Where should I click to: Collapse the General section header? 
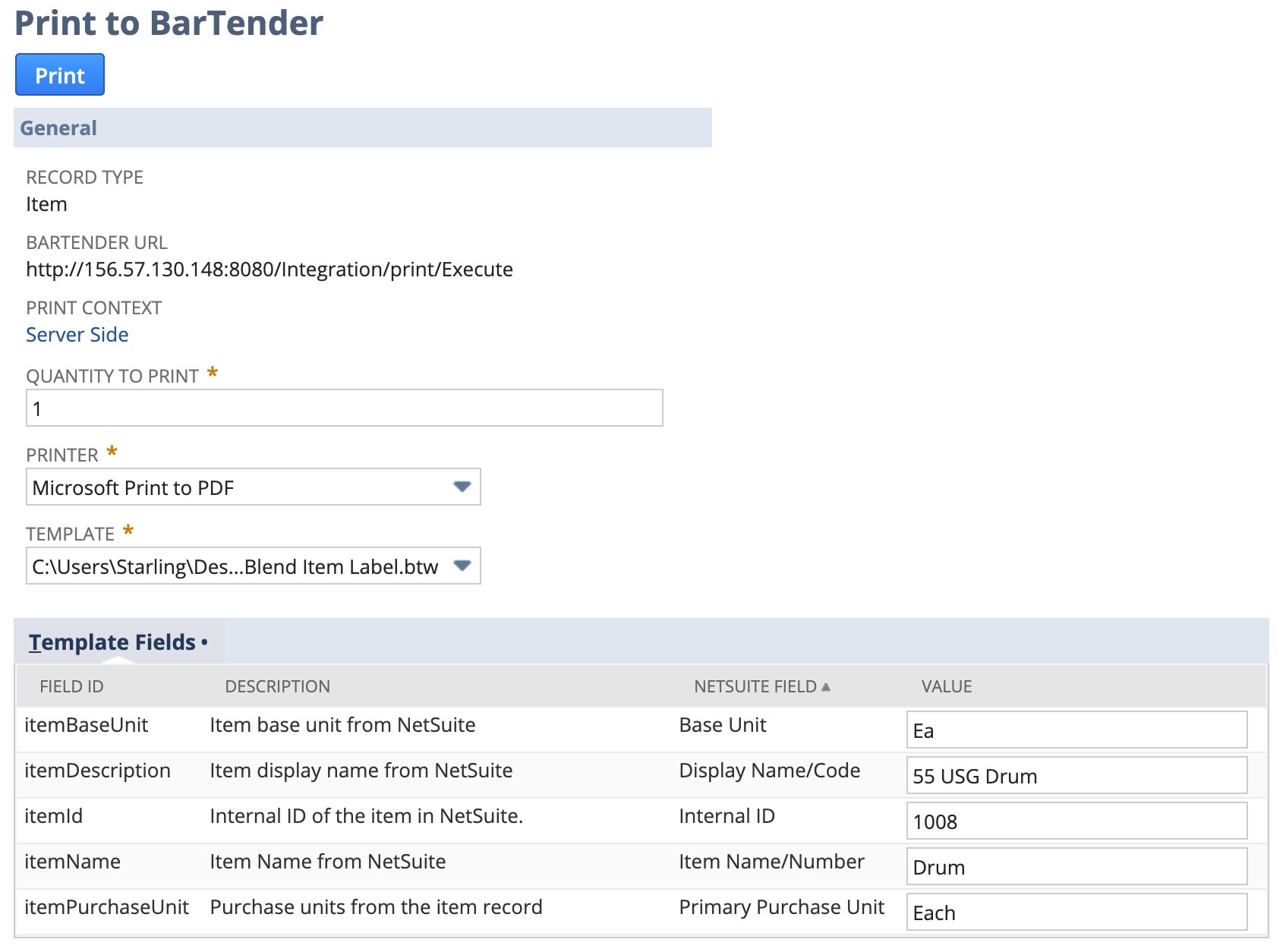[58, 128]
